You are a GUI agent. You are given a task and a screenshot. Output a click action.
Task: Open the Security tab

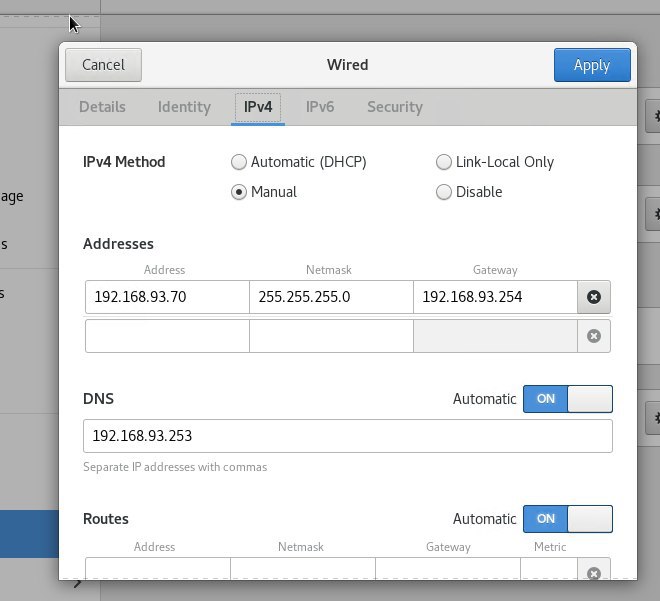coord(395,107)
